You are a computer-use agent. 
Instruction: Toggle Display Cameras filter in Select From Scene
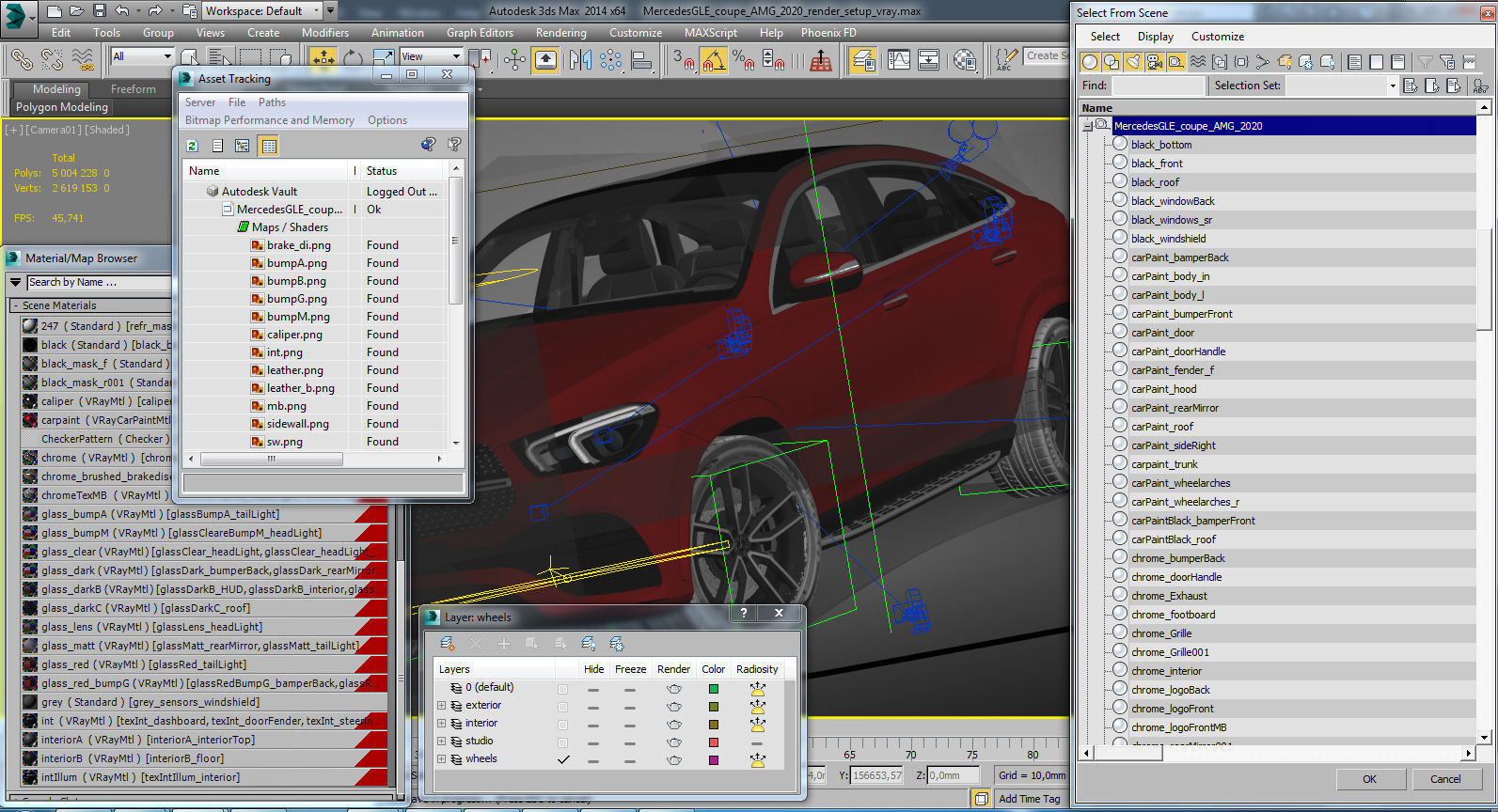[x=1155, y=62]
